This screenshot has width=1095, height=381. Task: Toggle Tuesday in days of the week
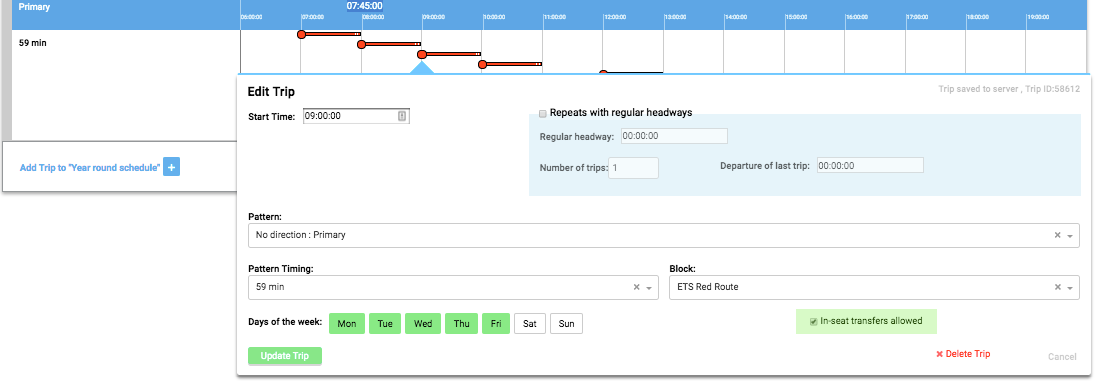coord(385,324)
